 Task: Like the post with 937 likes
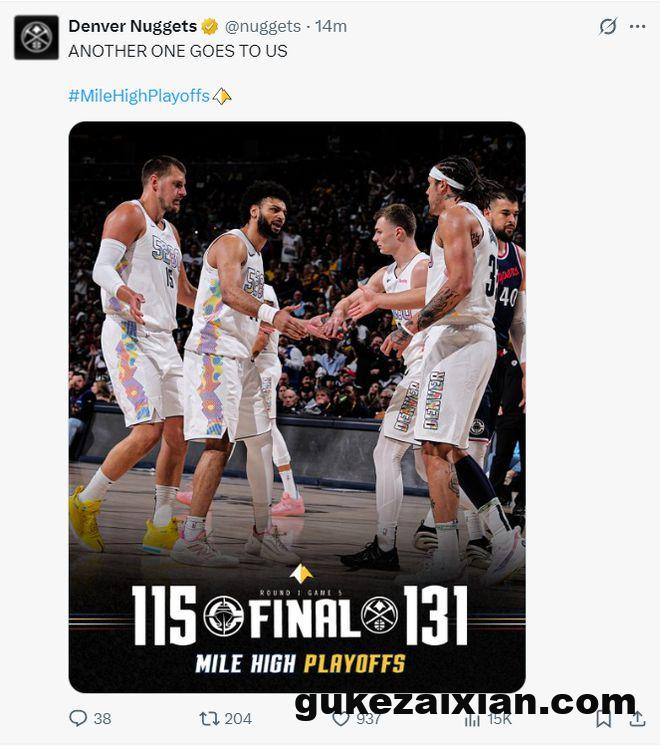pos(340,718)
